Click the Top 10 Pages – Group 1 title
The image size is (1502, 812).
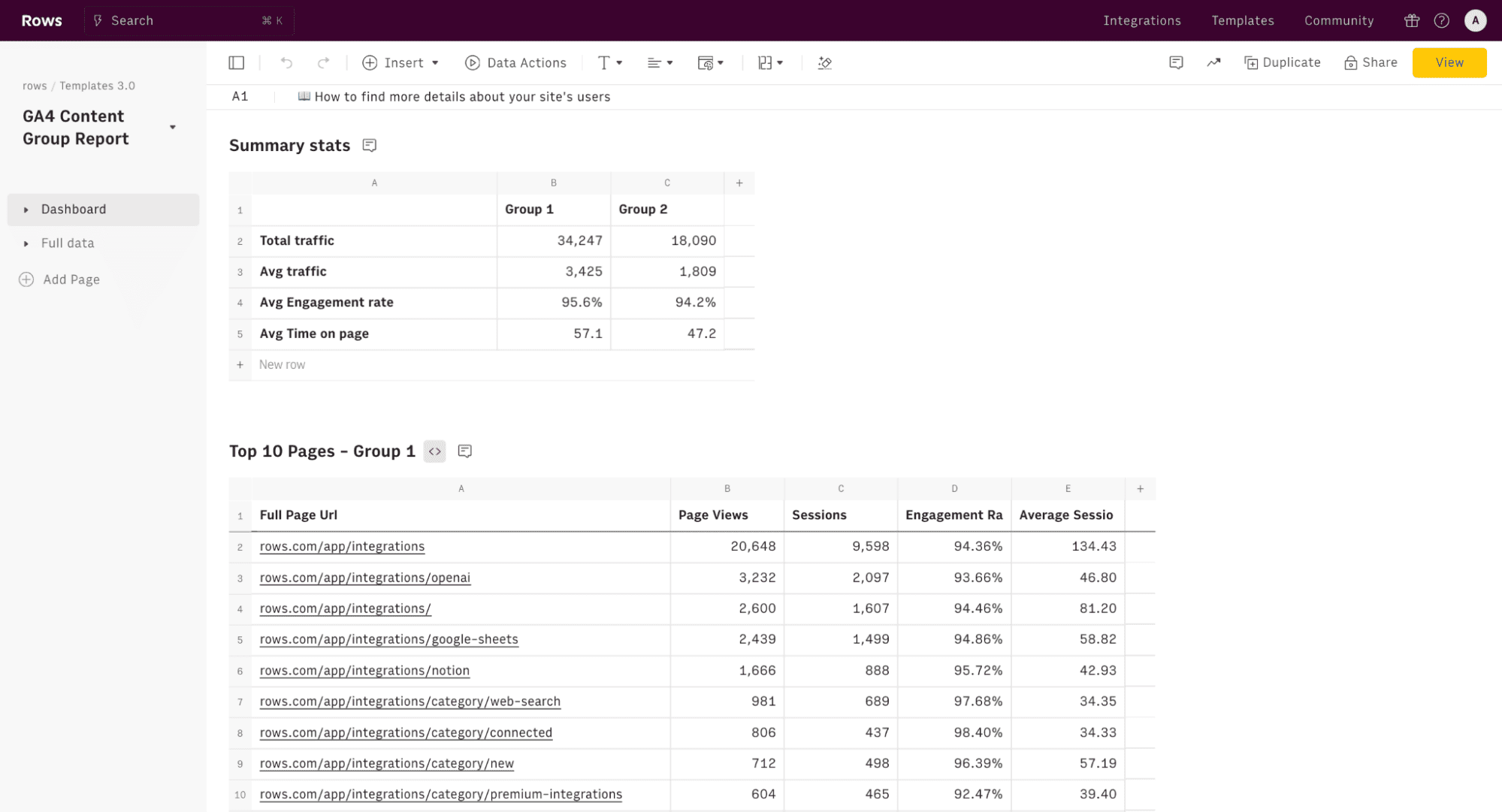(x=322, y=451)
